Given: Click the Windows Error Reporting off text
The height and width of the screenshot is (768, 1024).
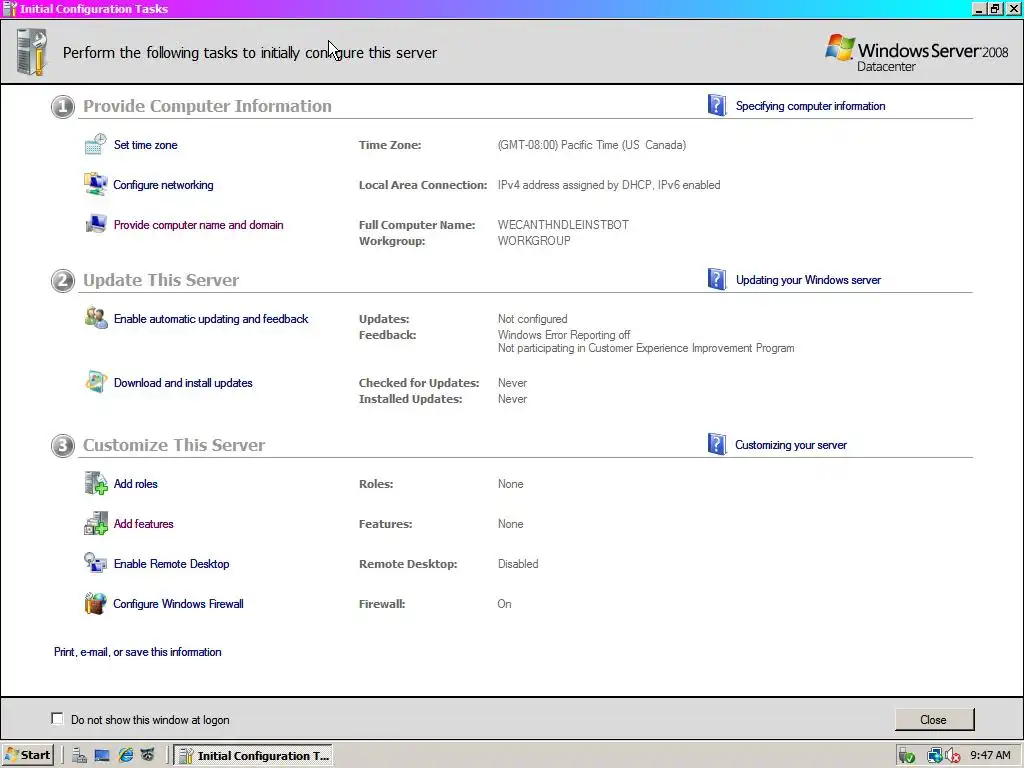Looking at the screenshot, I should 564,335.
